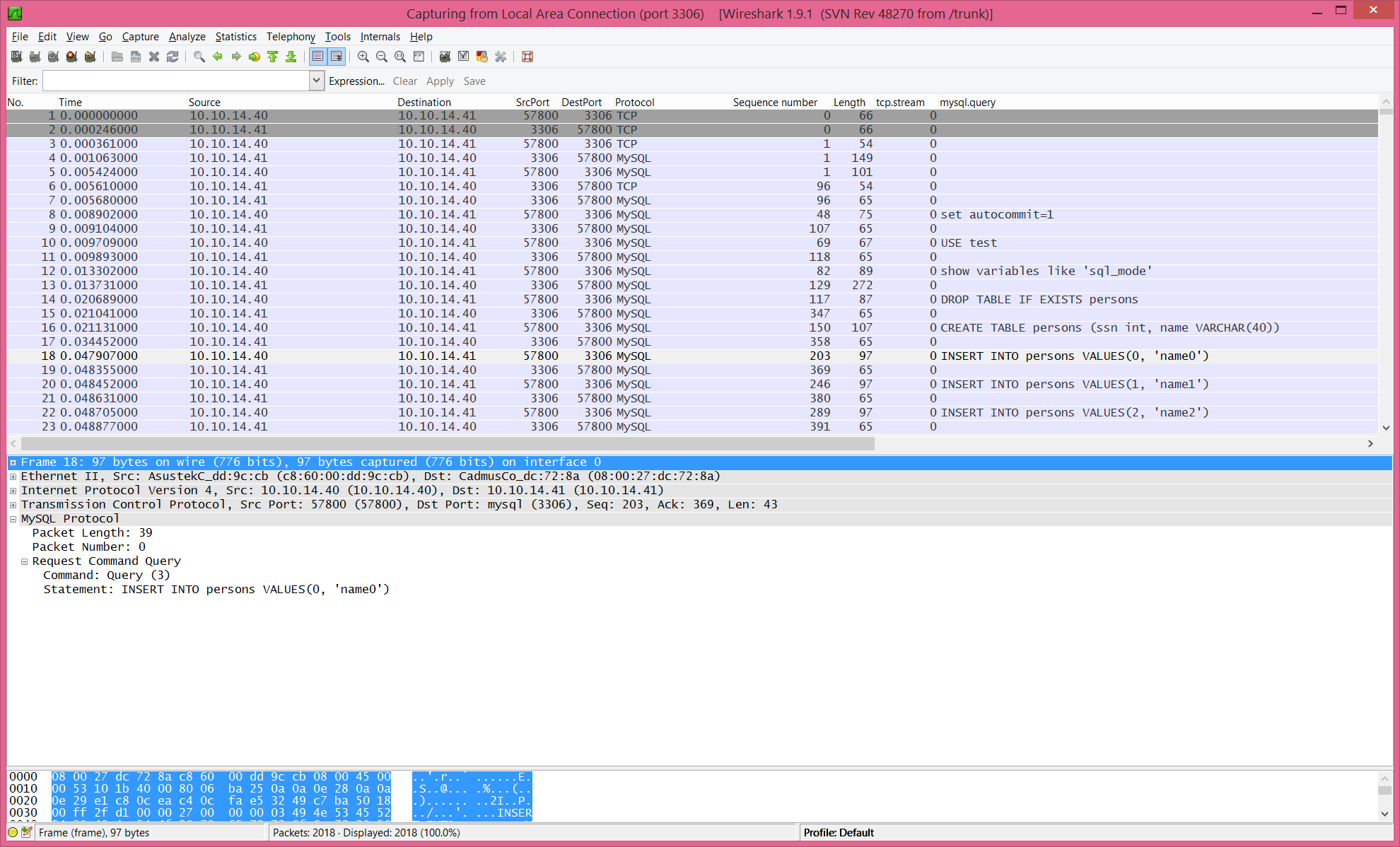Click the Help lifebuoy icon
1400x847 pixels.
[527, 57]
